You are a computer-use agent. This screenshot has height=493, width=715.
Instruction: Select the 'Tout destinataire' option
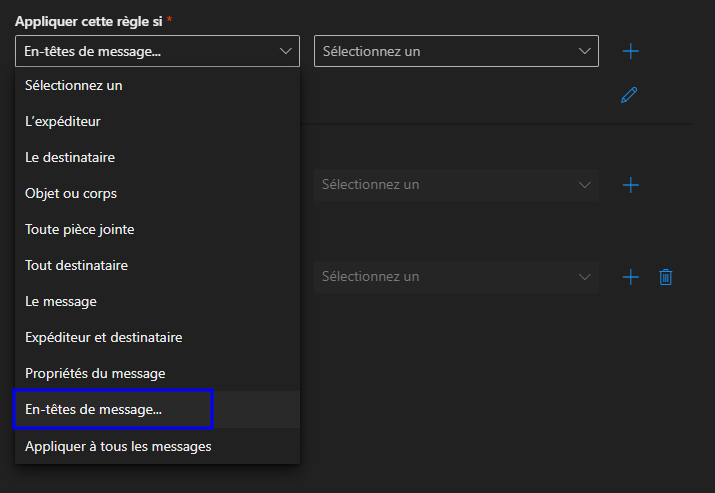pos(76,266)
